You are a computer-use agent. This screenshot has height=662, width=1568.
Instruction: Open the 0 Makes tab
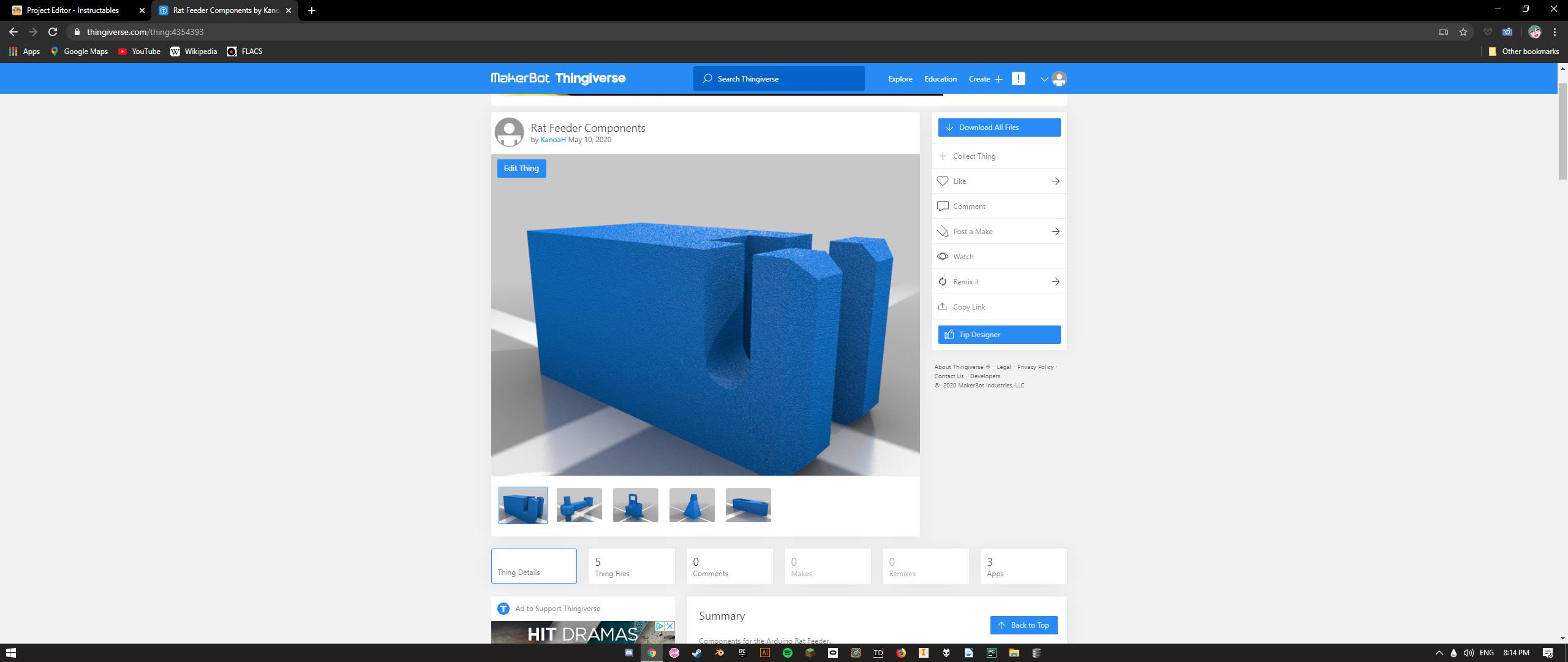coord(828,566)
